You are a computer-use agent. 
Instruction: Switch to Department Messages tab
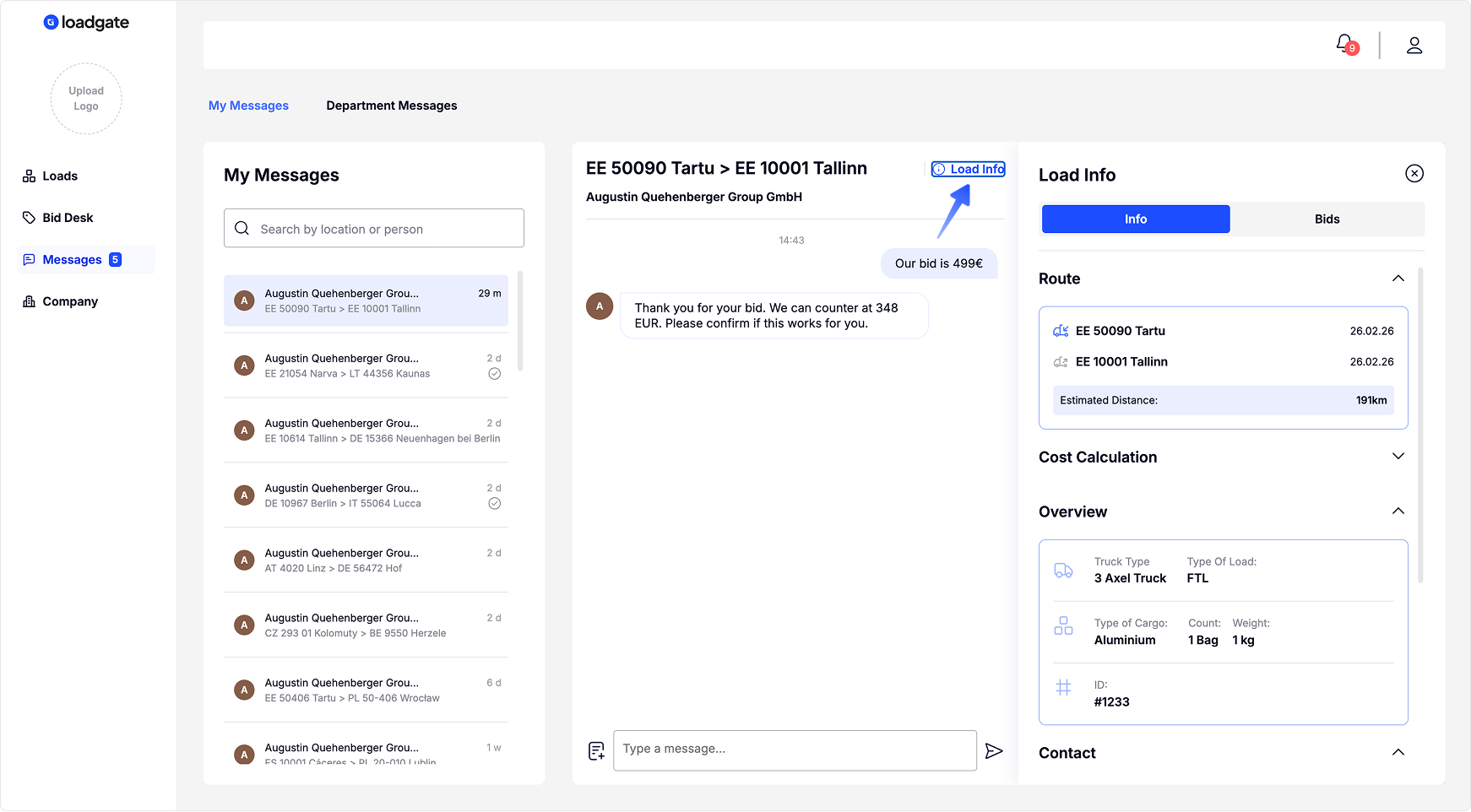tap(392, 106)
